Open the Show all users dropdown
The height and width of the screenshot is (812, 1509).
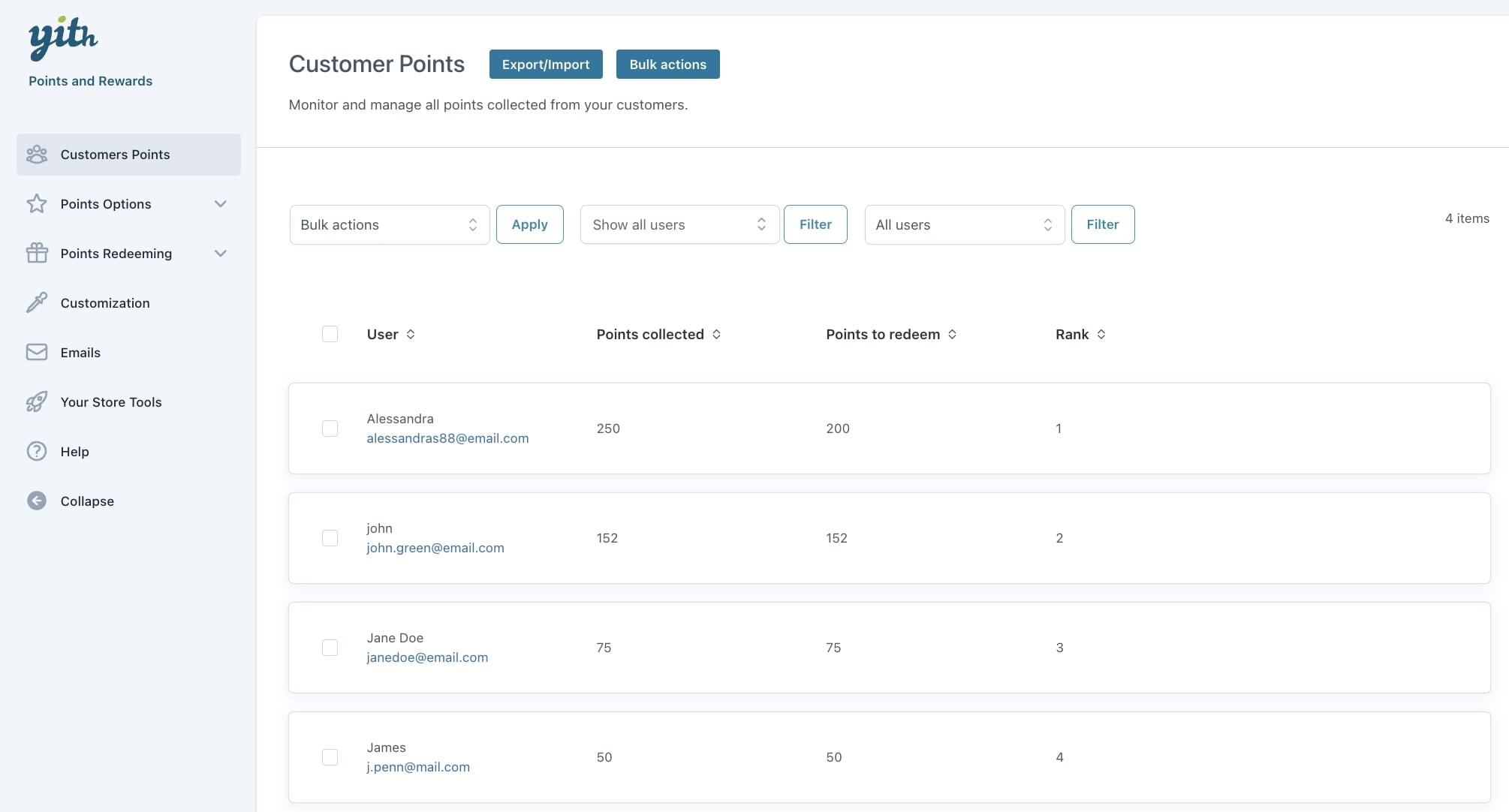(x=679, y=224)
